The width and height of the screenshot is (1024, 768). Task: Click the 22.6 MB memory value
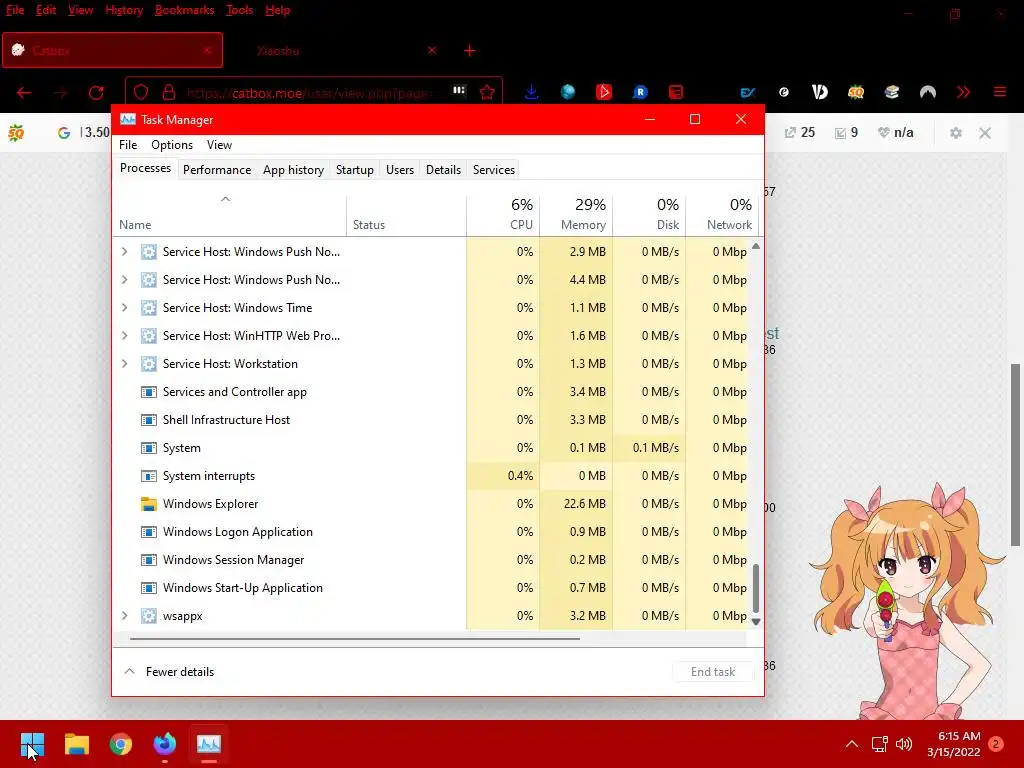tap(584, 504)
